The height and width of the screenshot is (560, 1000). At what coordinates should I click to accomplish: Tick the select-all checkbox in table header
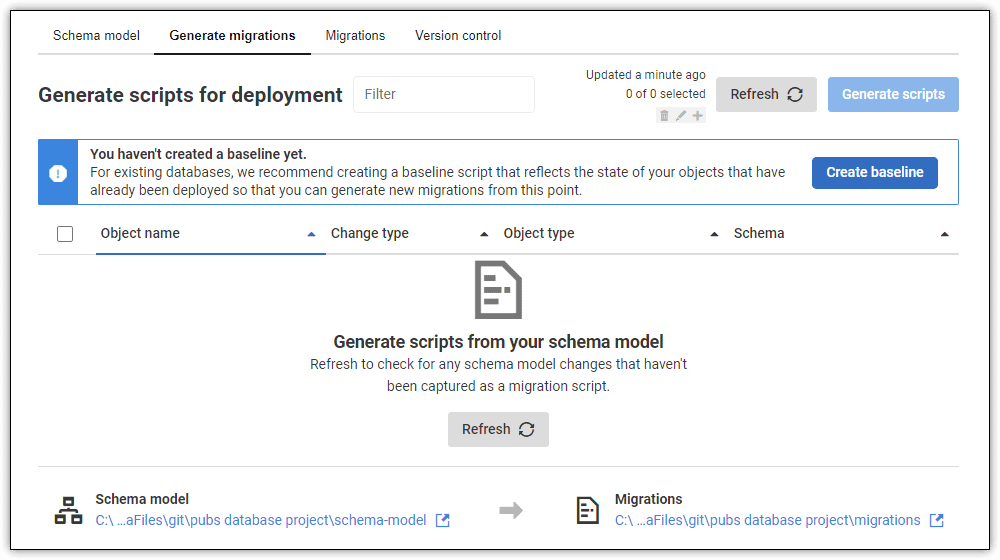click(x=65, y=234)
